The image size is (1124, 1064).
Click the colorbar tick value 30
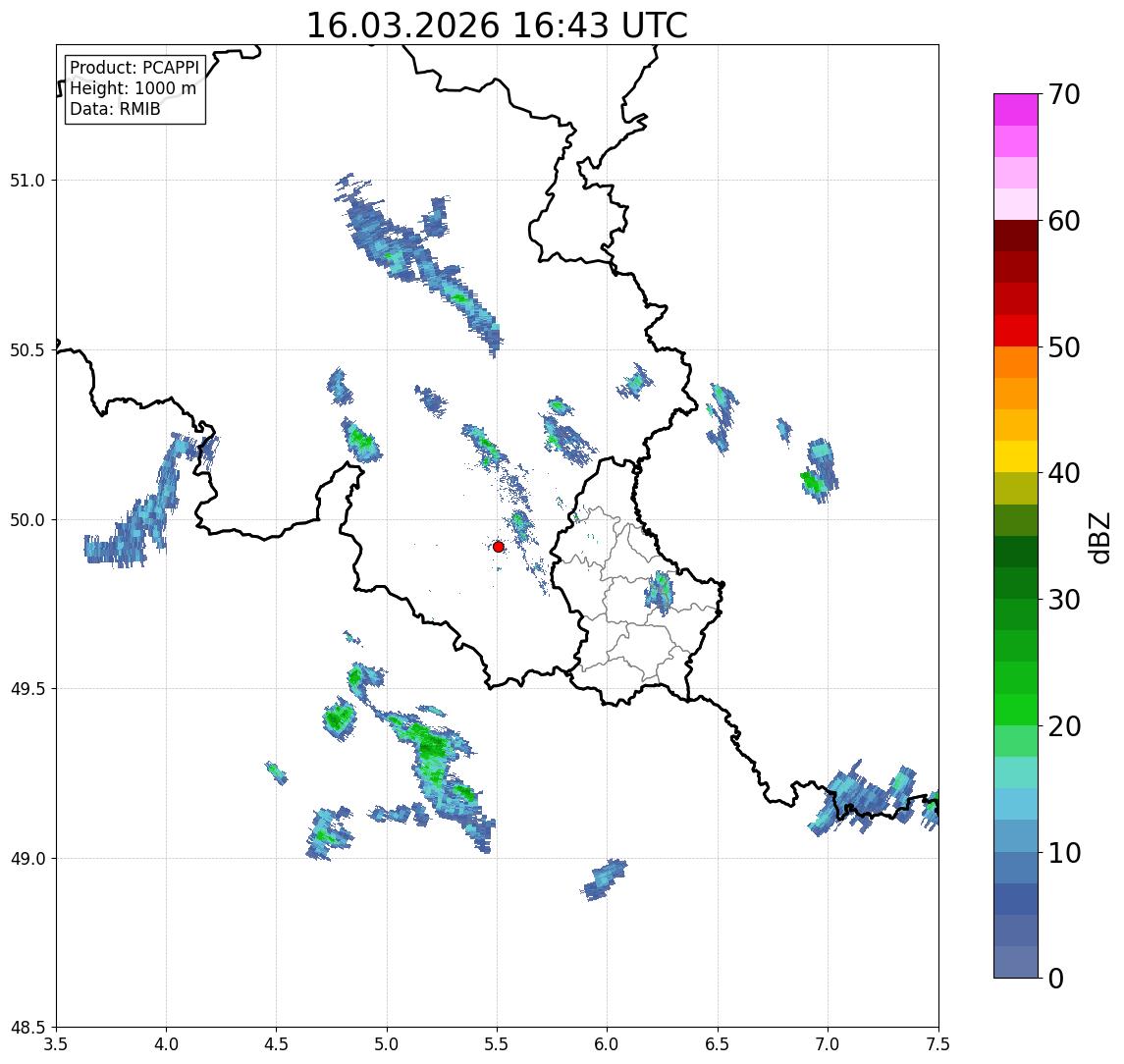1064,600
